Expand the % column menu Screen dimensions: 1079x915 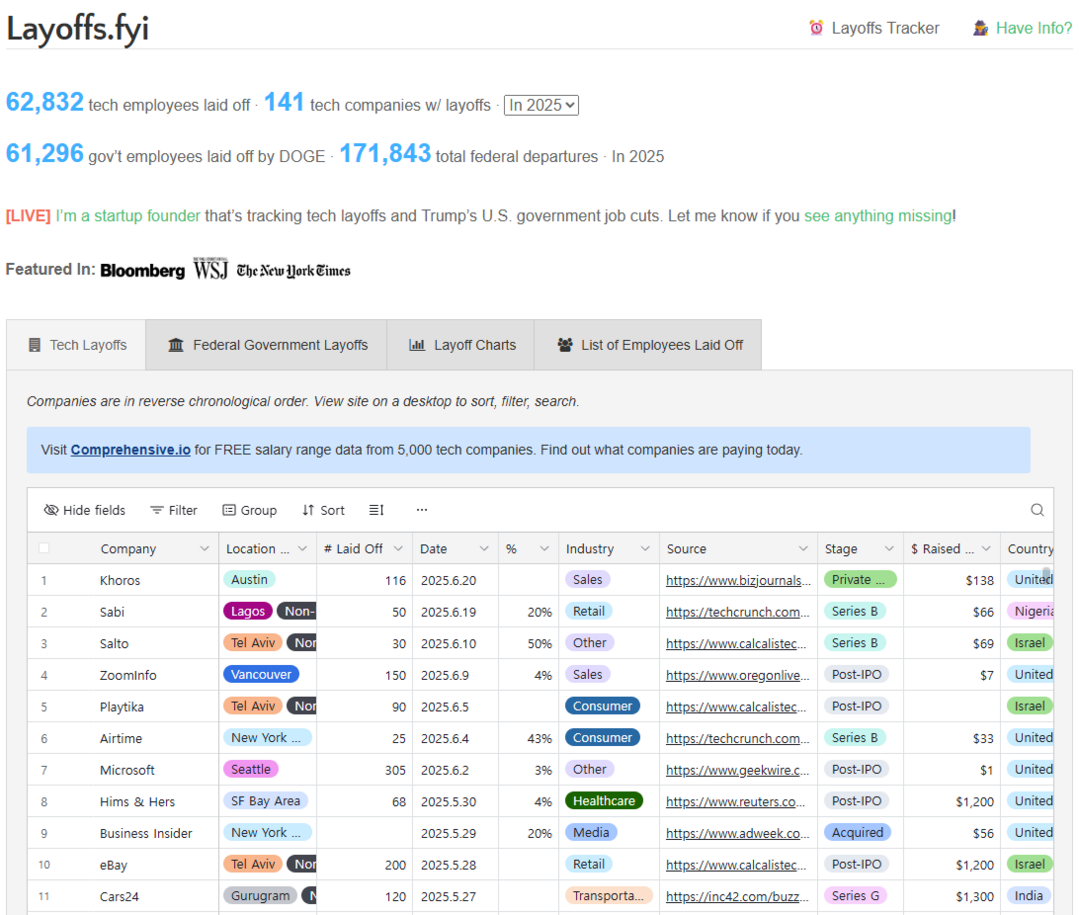(544, 548)
